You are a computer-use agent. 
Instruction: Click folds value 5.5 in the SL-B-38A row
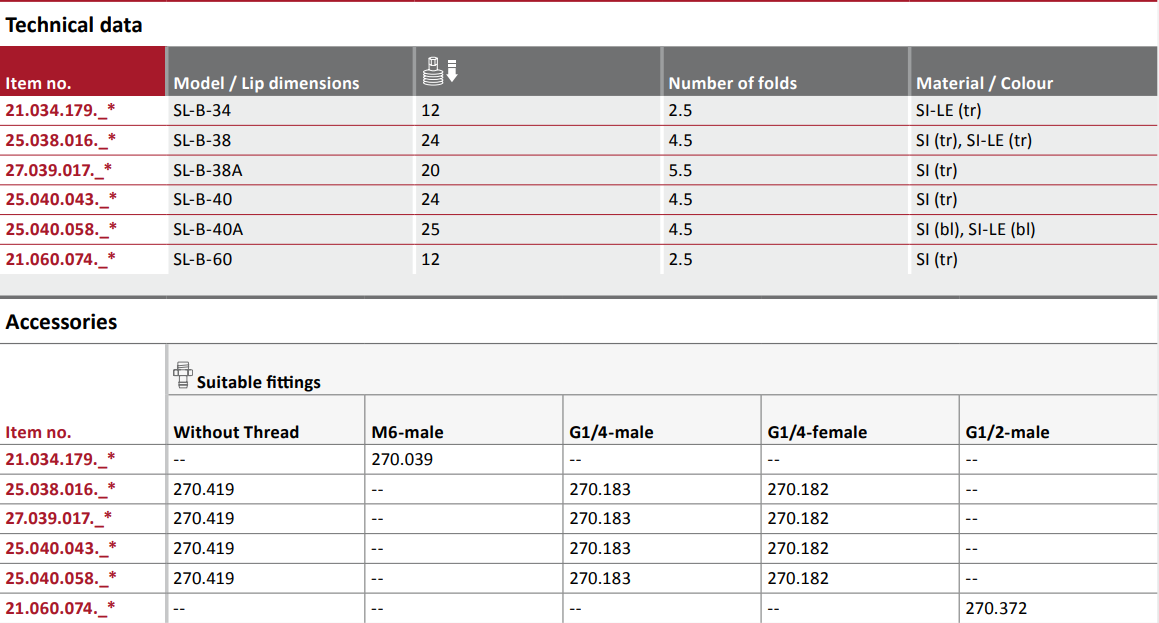tap(680, 171)
